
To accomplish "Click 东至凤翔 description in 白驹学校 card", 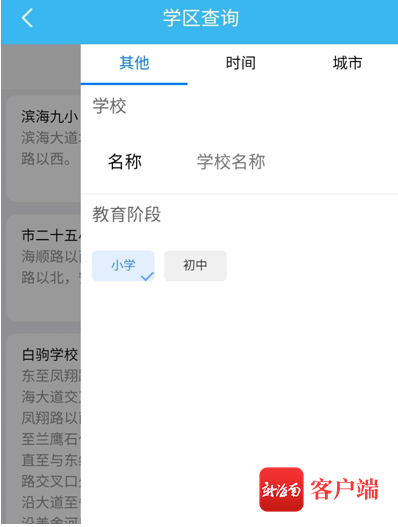I will (51, 376).
